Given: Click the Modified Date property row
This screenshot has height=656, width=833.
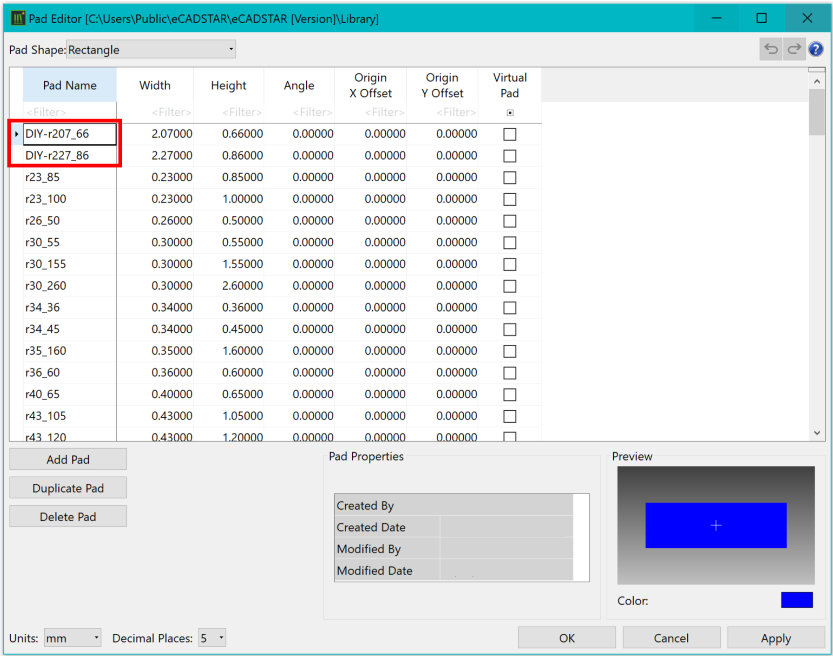Looking at the screenshot, I should click(x=454, y=570).
